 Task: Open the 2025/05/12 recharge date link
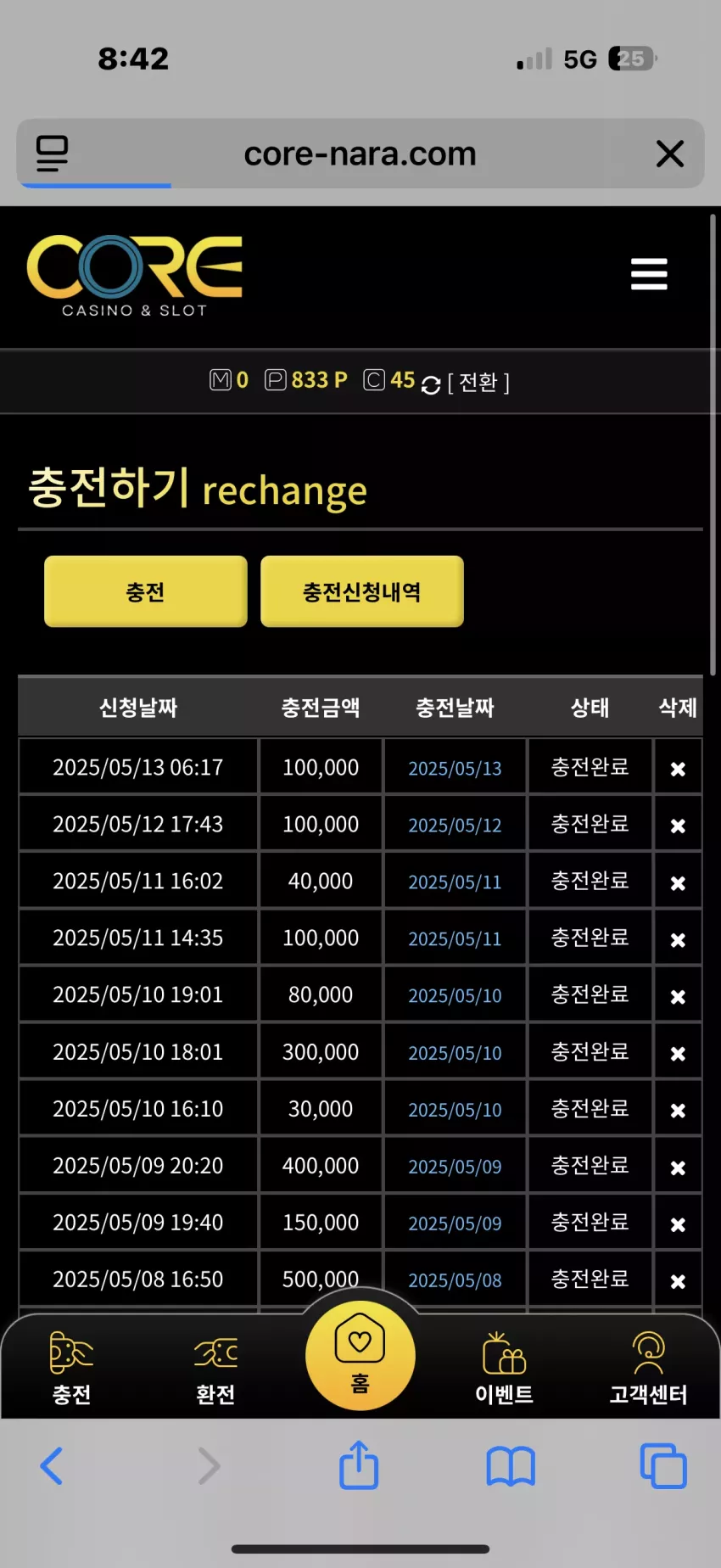(455, 825)
